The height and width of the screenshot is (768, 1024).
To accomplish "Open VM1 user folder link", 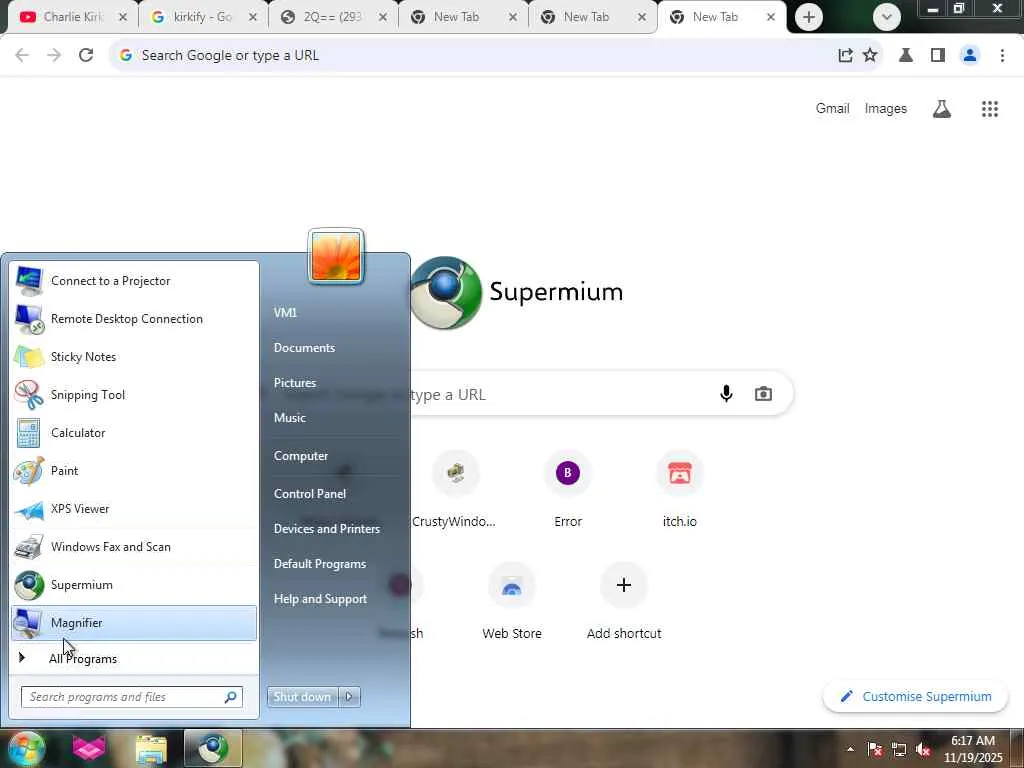I will click(x=285, y=313).
